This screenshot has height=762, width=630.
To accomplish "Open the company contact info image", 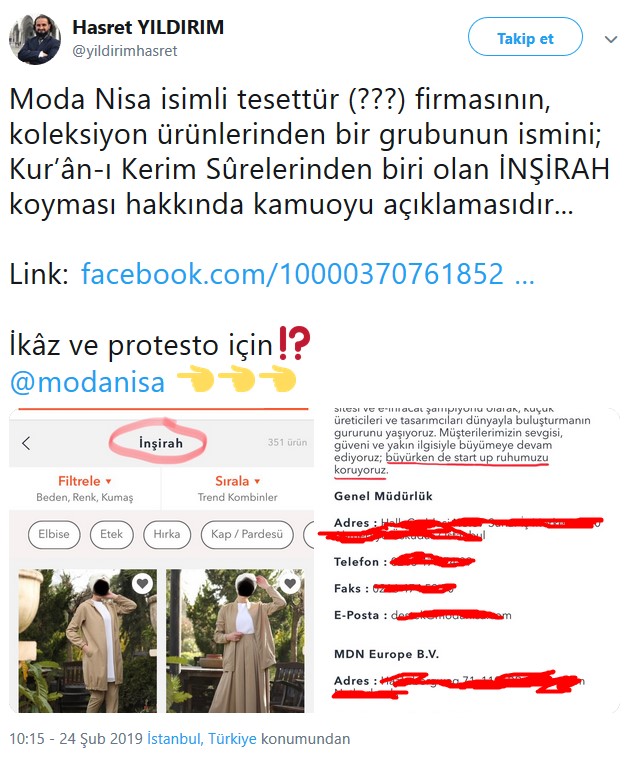I will tap(468, 560).
